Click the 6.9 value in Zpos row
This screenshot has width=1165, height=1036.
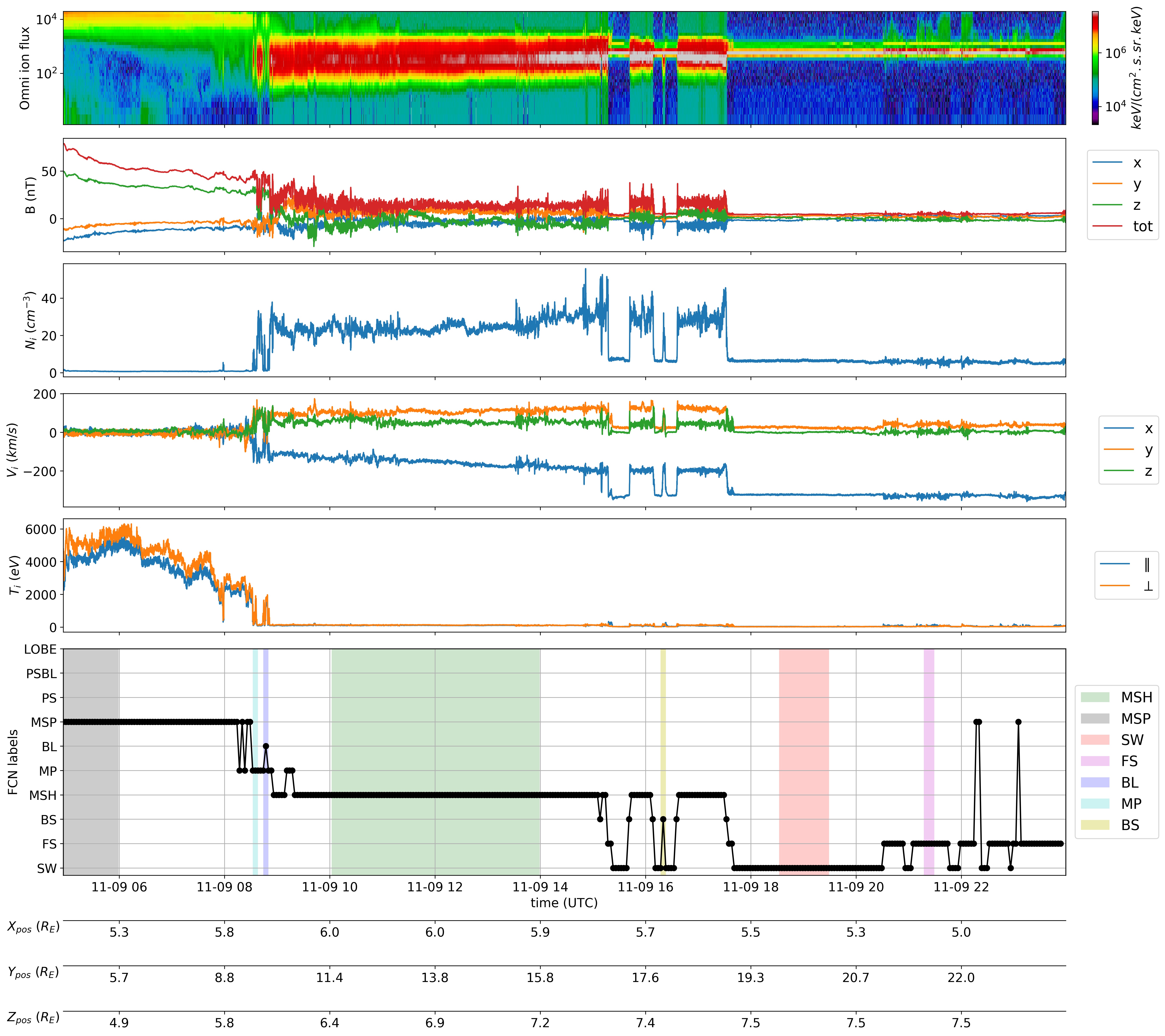[x=435, y=1023]
